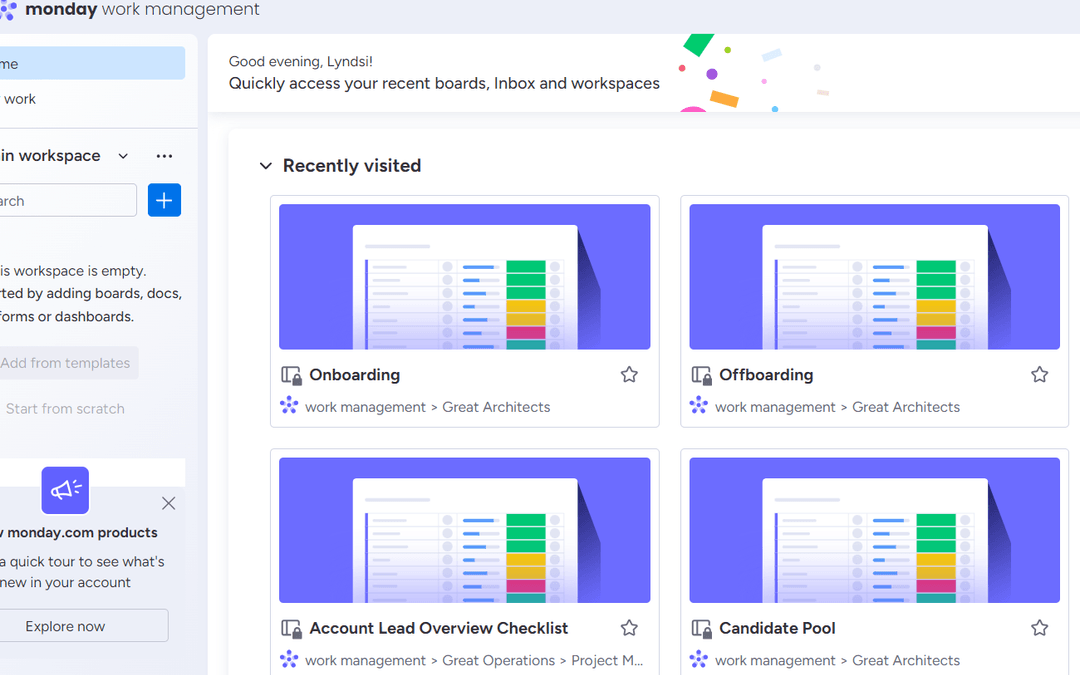Open the workspace selector dropdown
This screenshot has height=675, width=1080.
pyautogui.click(x=123, y=155)
